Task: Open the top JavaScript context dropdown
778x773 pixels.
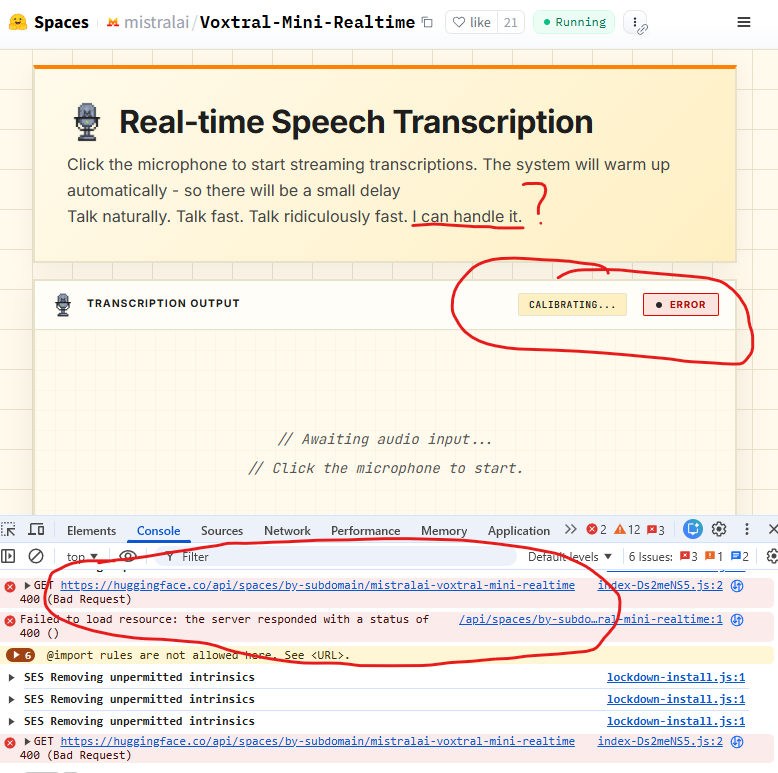Action: point(82,557)
